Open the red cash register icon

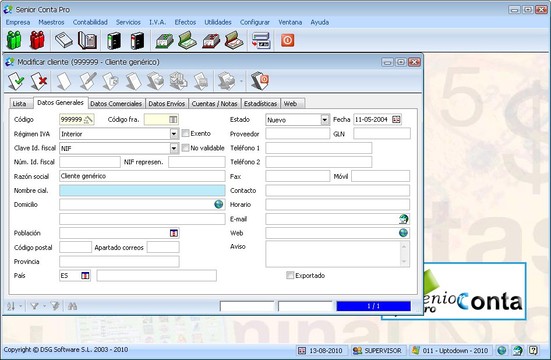pos(211,41)
